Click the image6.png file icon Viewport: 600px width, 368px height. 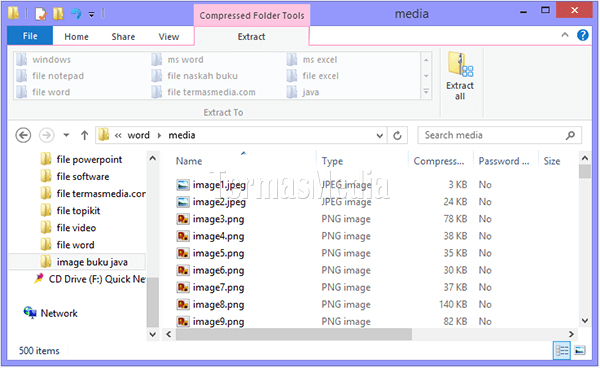click(x=183, y=270)
